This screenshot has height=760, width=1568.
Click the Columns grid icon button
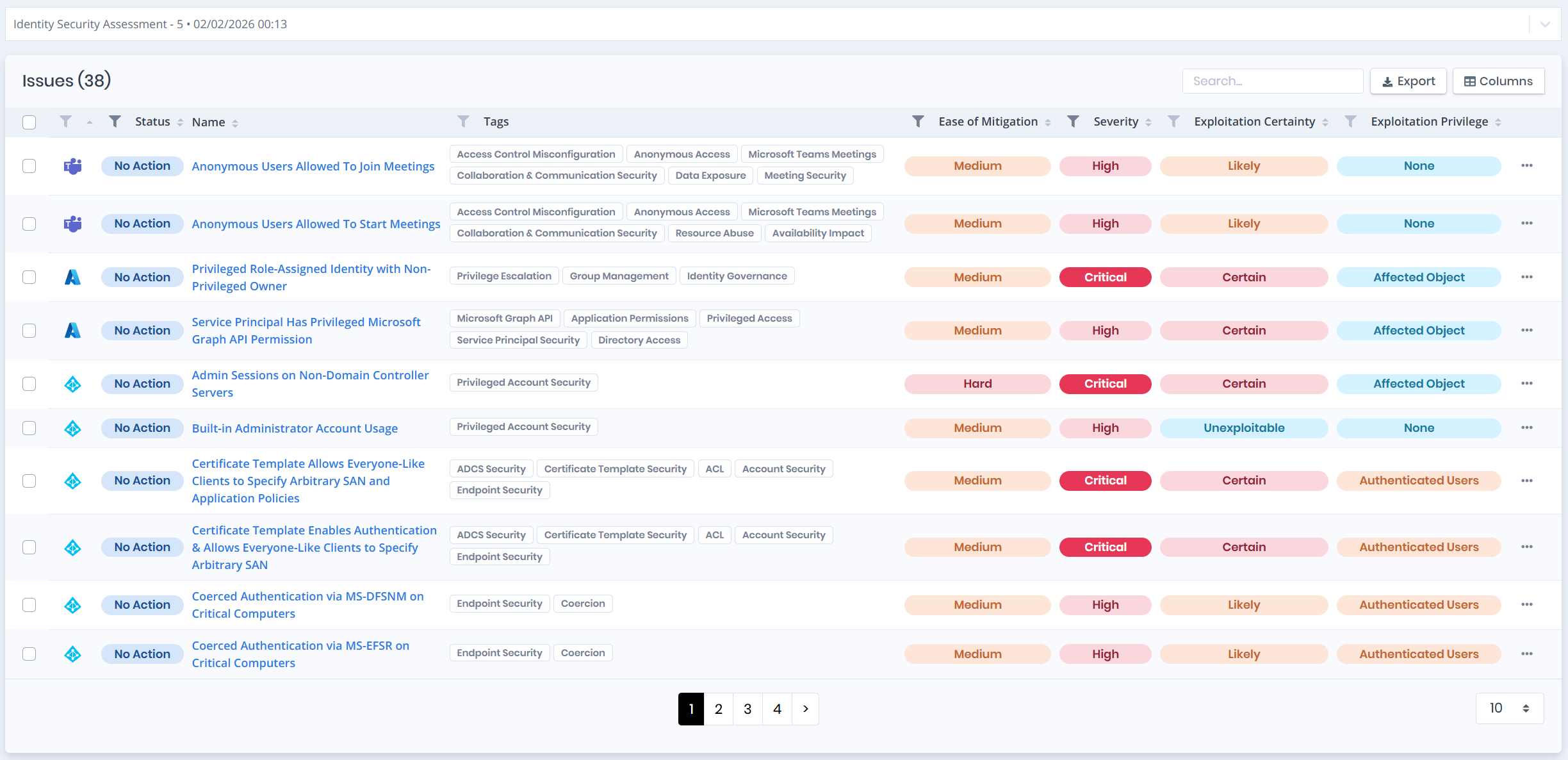coord(1499,81)
